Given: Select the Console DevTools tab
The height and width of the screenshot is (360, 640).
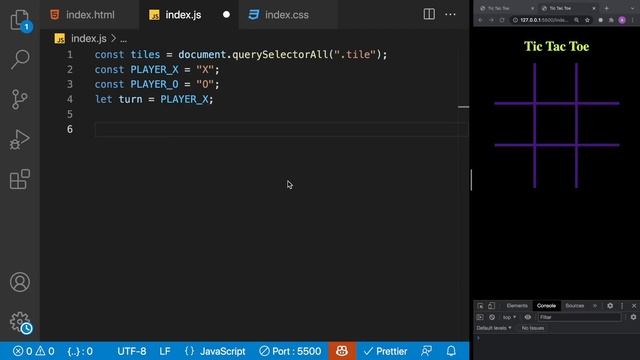Looking at the screenshot, I should 547,306.
